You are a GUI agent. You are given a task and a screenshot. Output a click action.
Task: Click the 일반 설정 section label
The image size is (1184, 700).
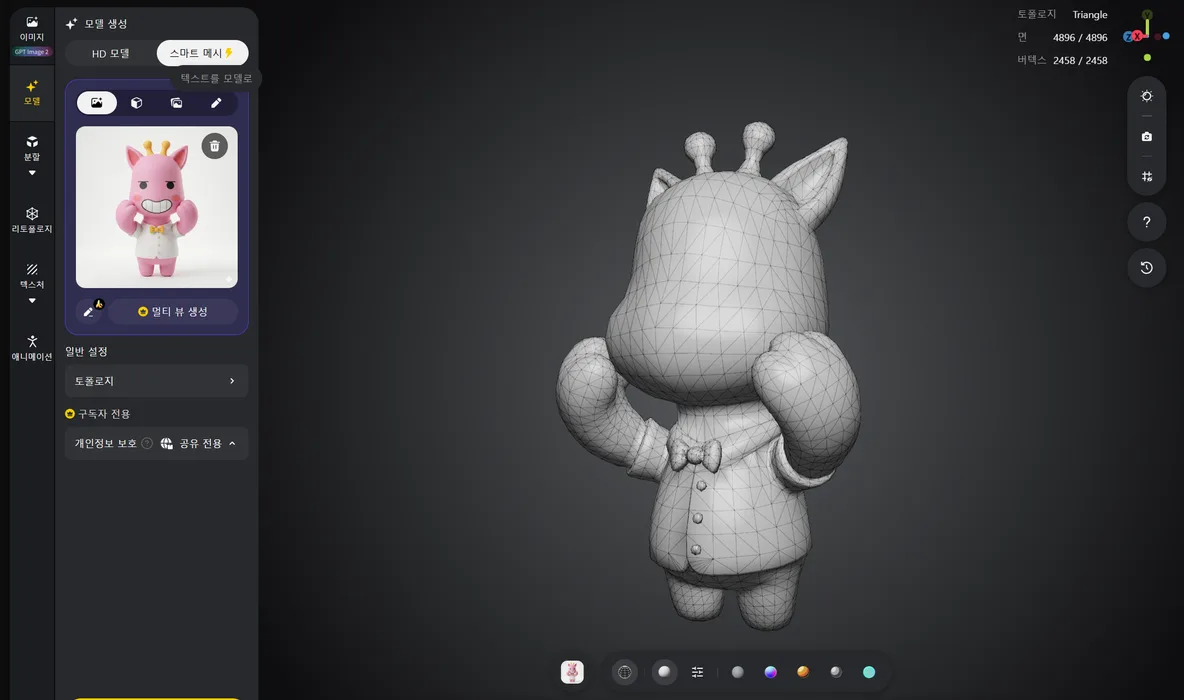86,352
